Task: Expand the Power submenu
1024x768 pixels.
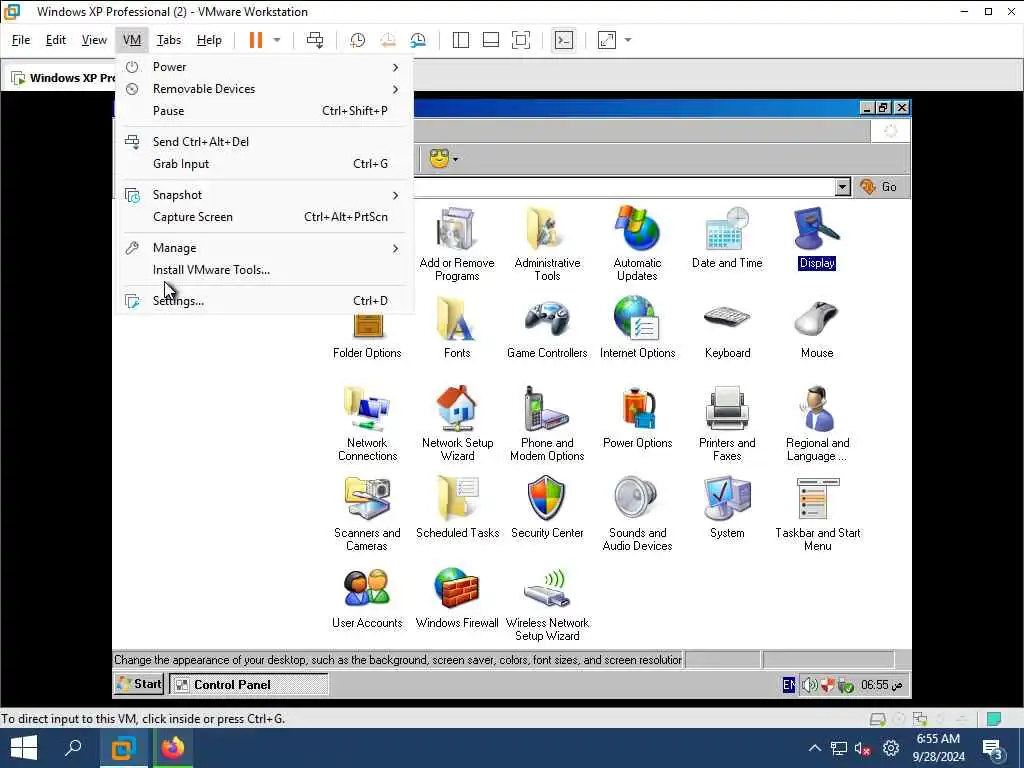Action: click(264, 67)
